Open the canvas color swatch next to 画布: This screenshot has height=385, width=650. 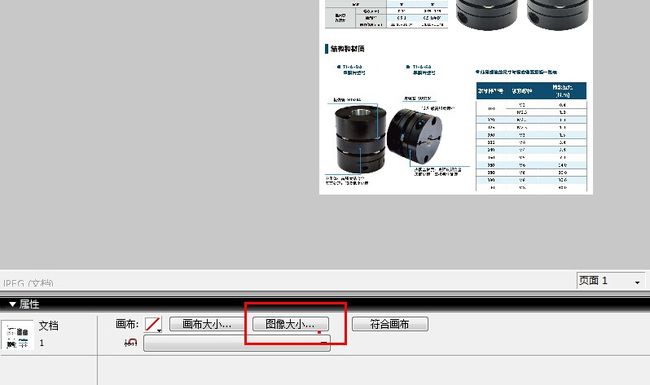pyautogui.click(x=153, y=324)
